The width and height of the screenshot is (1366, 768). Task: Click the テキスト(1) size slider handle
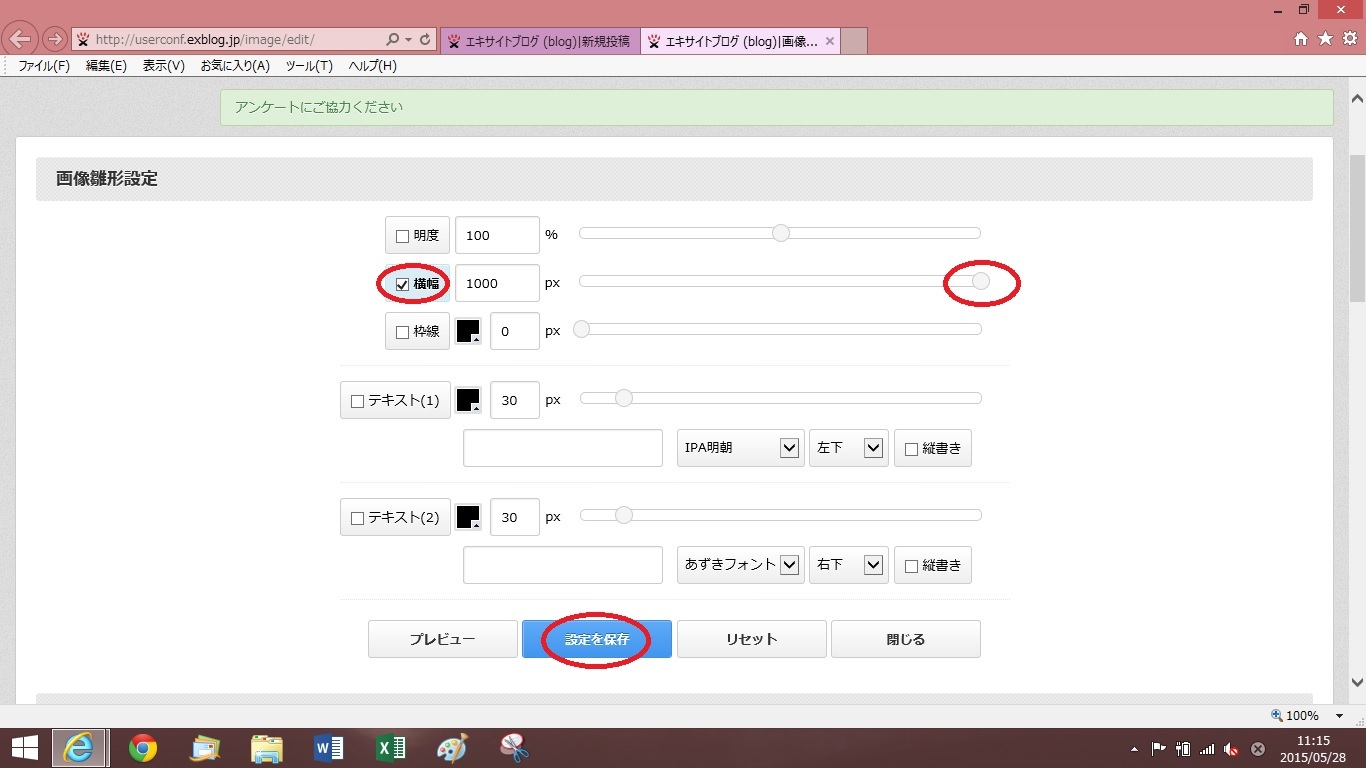(x=624, y=398)
